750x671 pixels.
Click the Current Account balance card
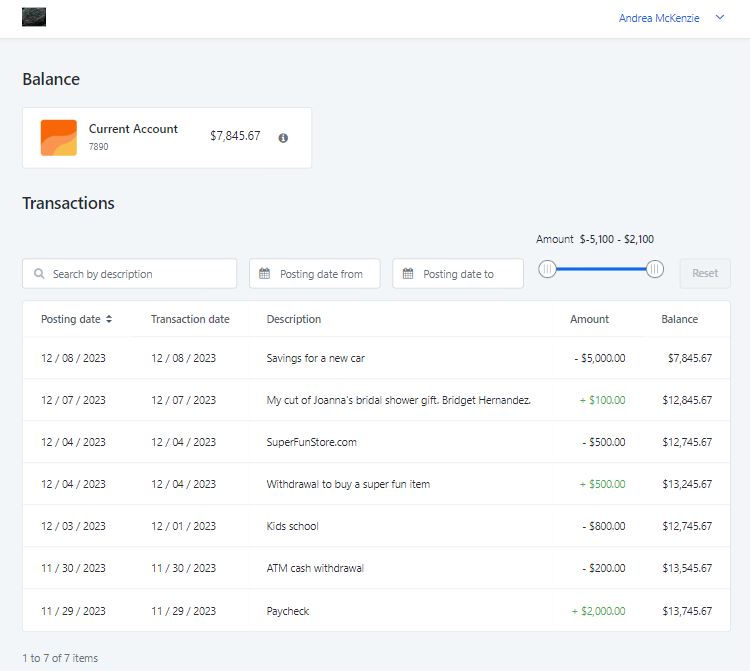[167, 138]
